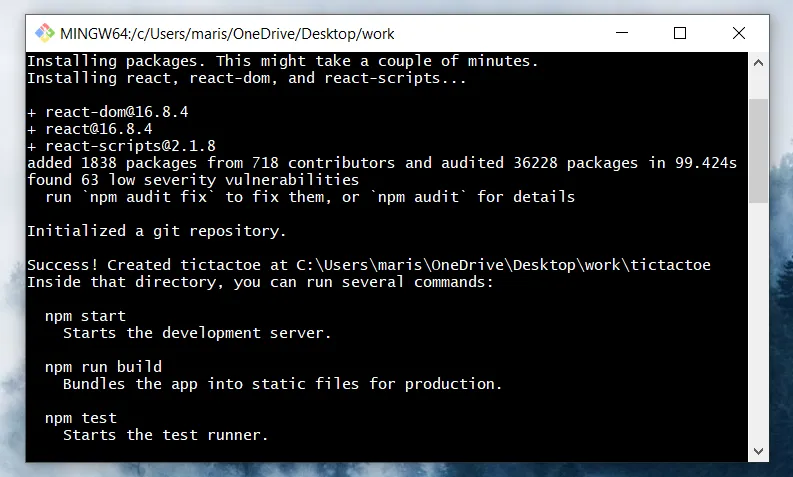Click the scrollbar up arrow
793x477 pixels.
[x=758, y=63]
